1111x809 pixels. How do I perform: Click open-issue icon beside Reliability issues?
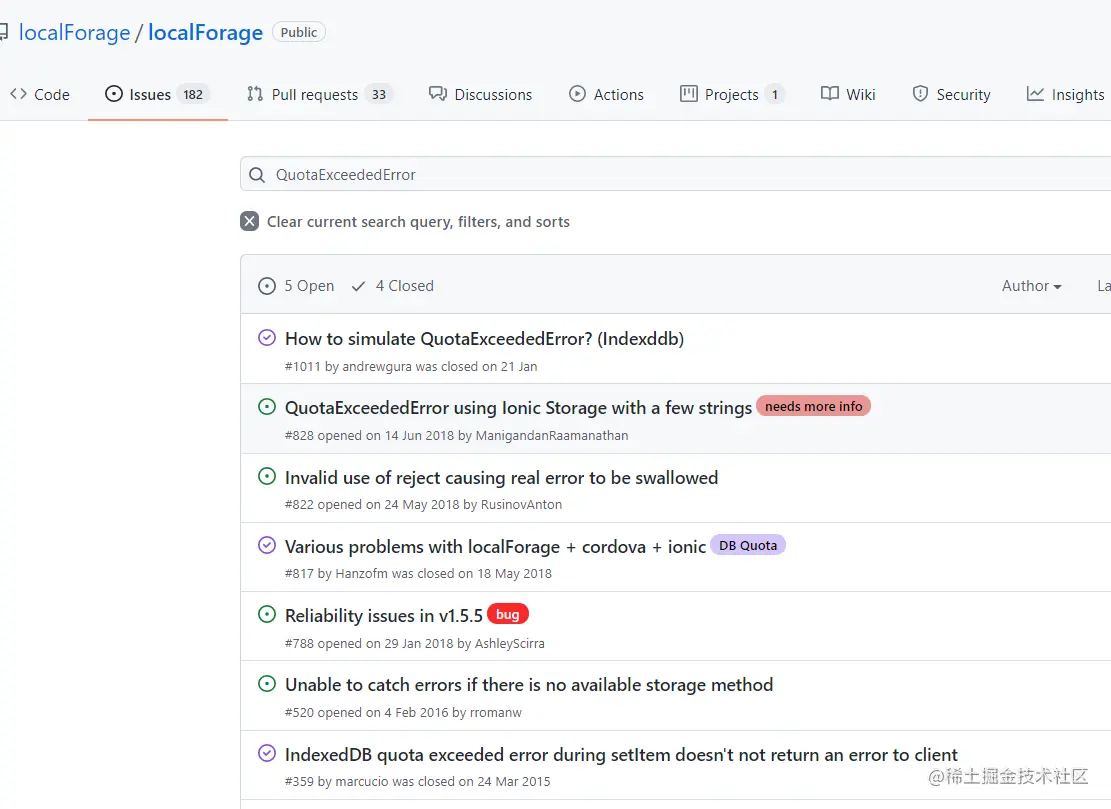tap(267, 615)
